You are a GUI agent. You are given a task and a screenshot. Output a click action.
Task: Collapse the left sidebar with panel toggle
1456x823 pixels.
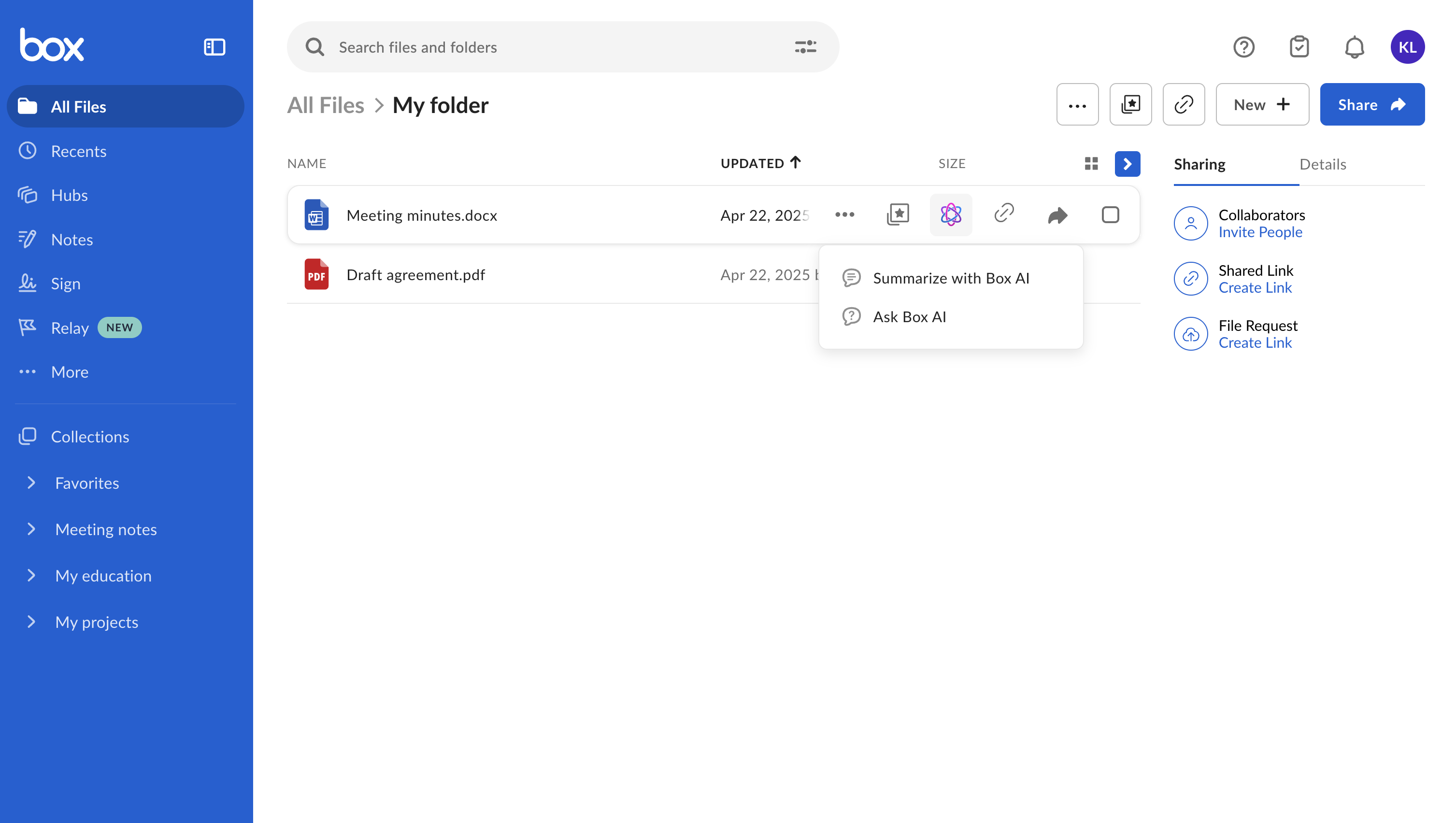[214, 47]
